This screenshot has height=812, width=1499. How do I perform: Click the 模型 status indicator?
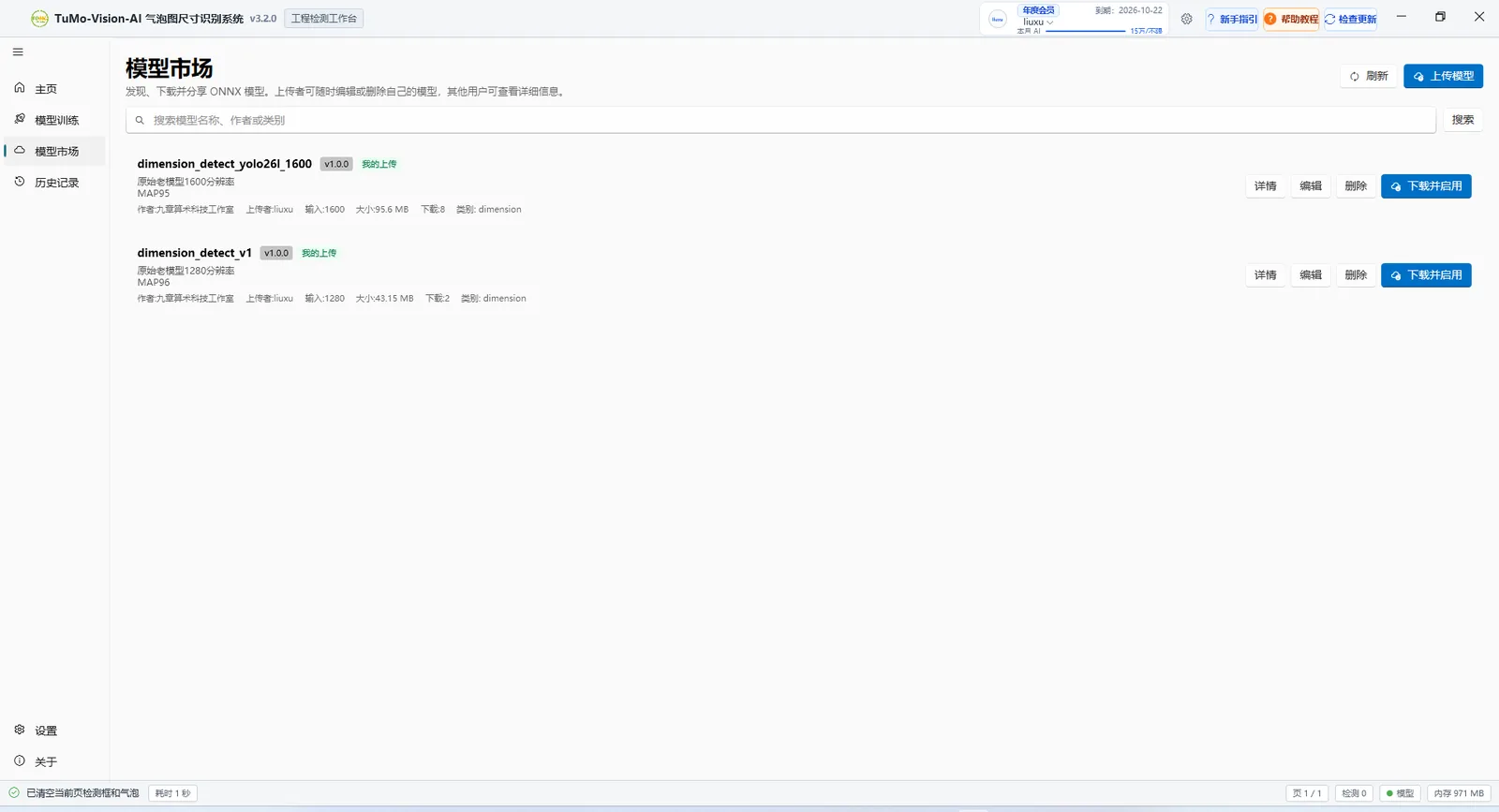(x=1400, y=793)
